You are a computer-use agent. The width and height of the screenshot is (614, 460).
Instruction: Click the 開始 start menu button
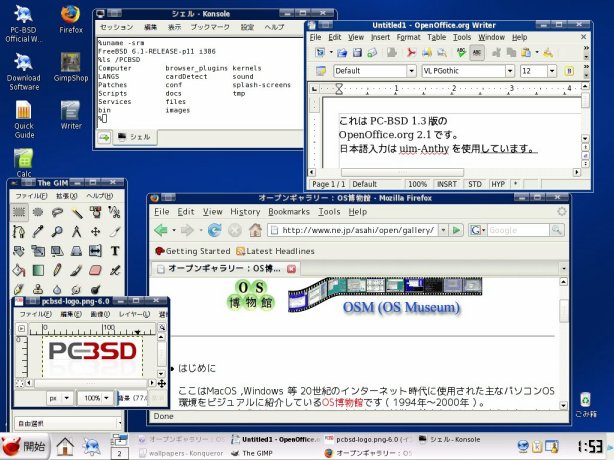[24, 446]
